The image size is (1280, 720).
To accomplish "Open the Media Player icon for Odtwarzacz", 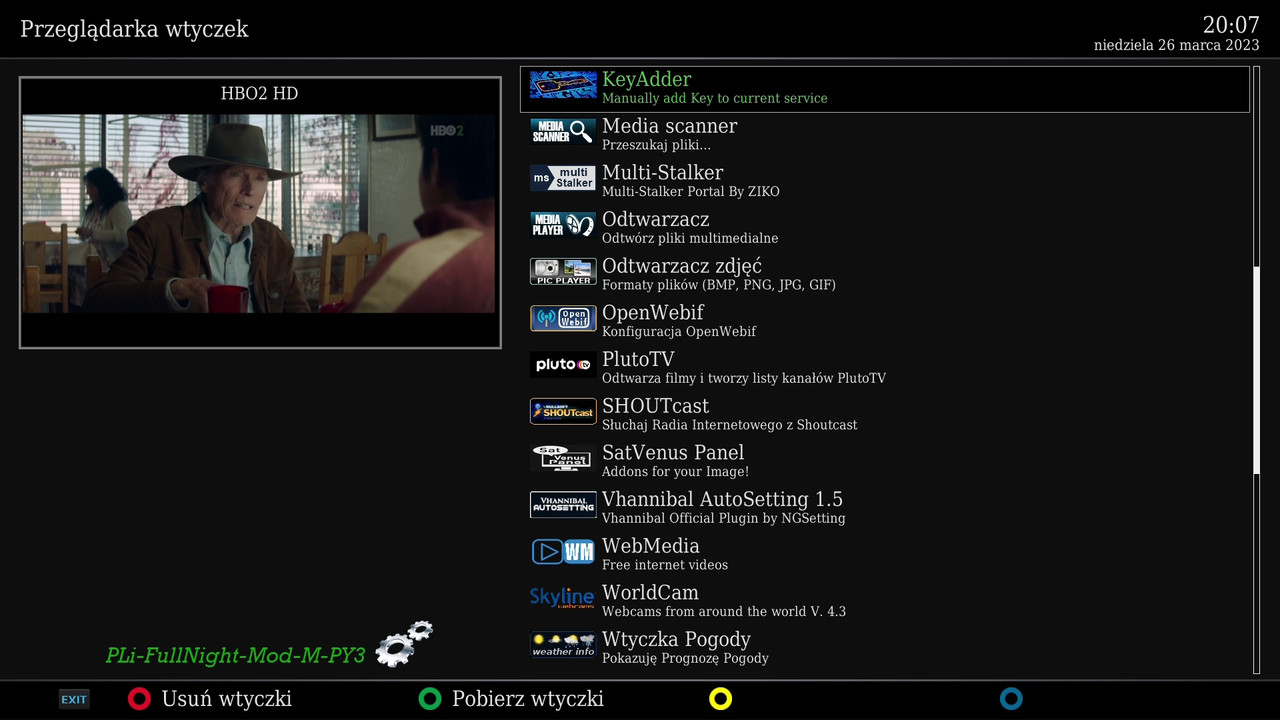I will tap(563, 225).
